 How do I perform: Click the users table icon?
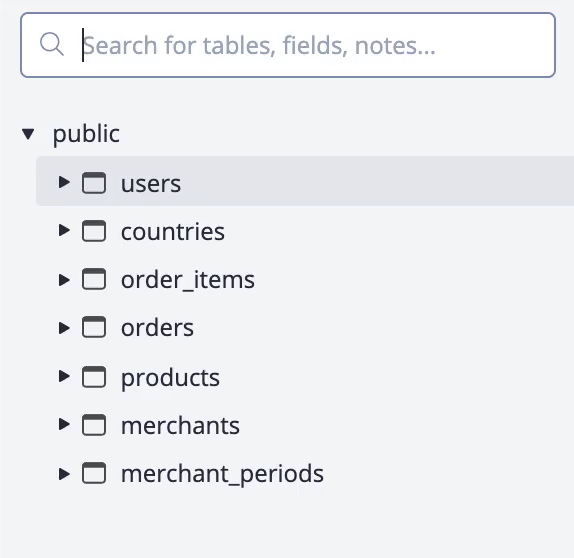click(x=94, y=182)
